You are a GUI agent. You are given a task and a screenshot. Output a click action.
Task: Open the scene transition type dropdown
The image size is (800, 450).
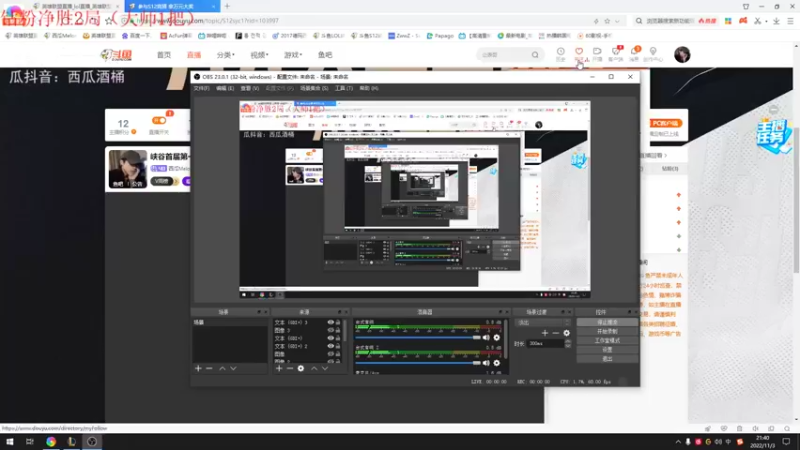542,322
